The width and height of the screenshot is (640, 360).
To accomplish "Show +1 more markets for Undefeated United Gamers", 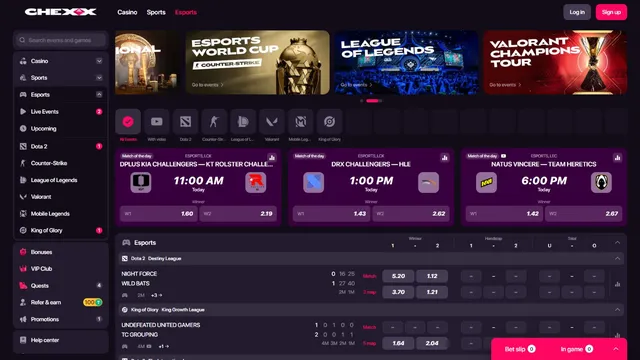I will pos(164,347).
